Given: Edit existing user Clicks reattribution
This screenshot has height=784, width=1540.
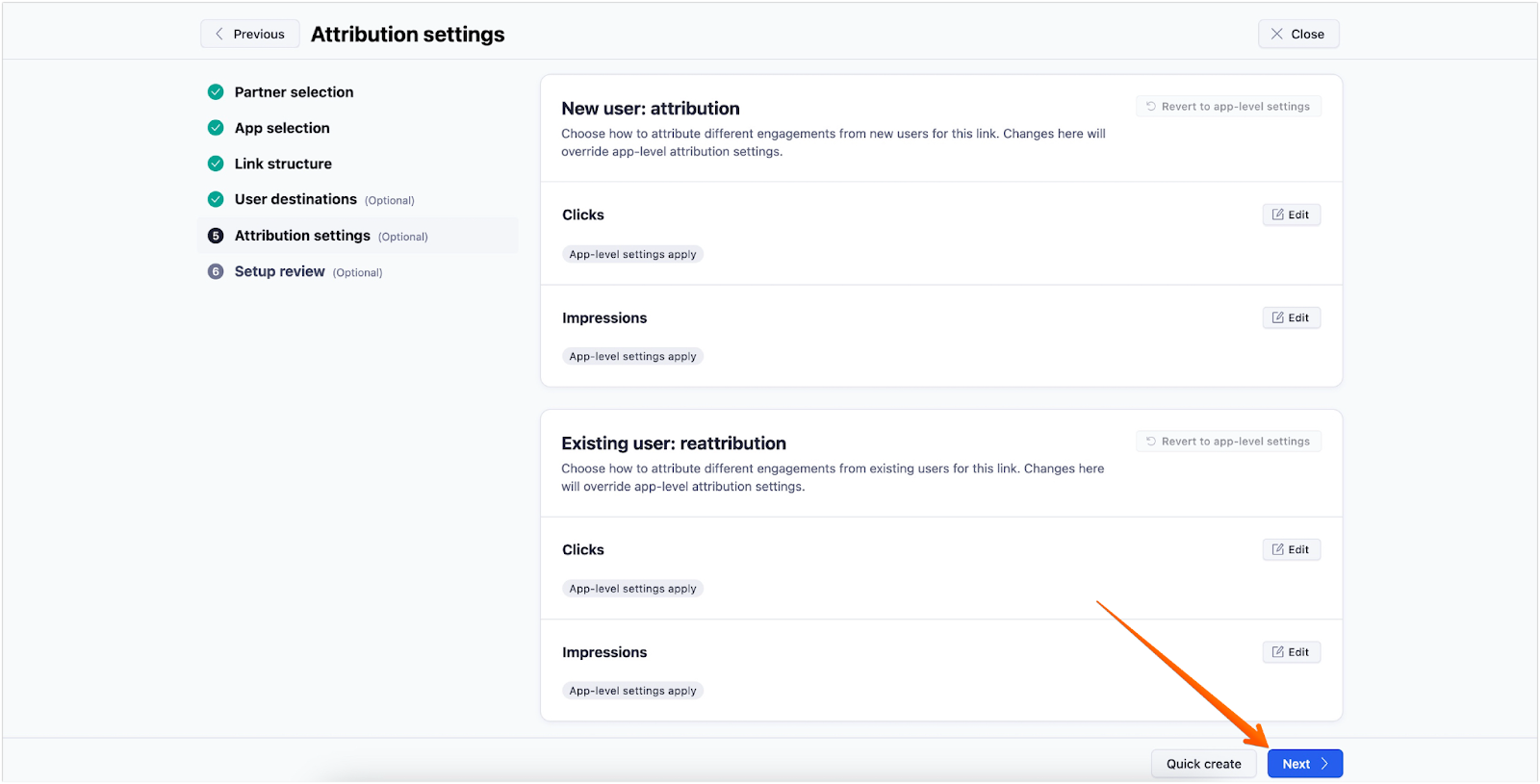Looking at the screenshot, I should point(1291,549).
